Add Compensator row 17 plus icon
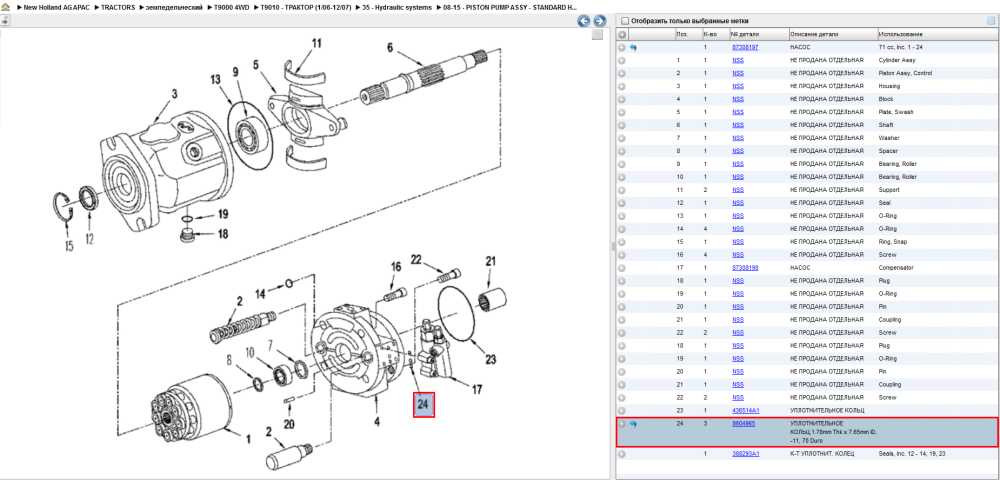This screenshot has width=1000, height=480. point(622,268)
